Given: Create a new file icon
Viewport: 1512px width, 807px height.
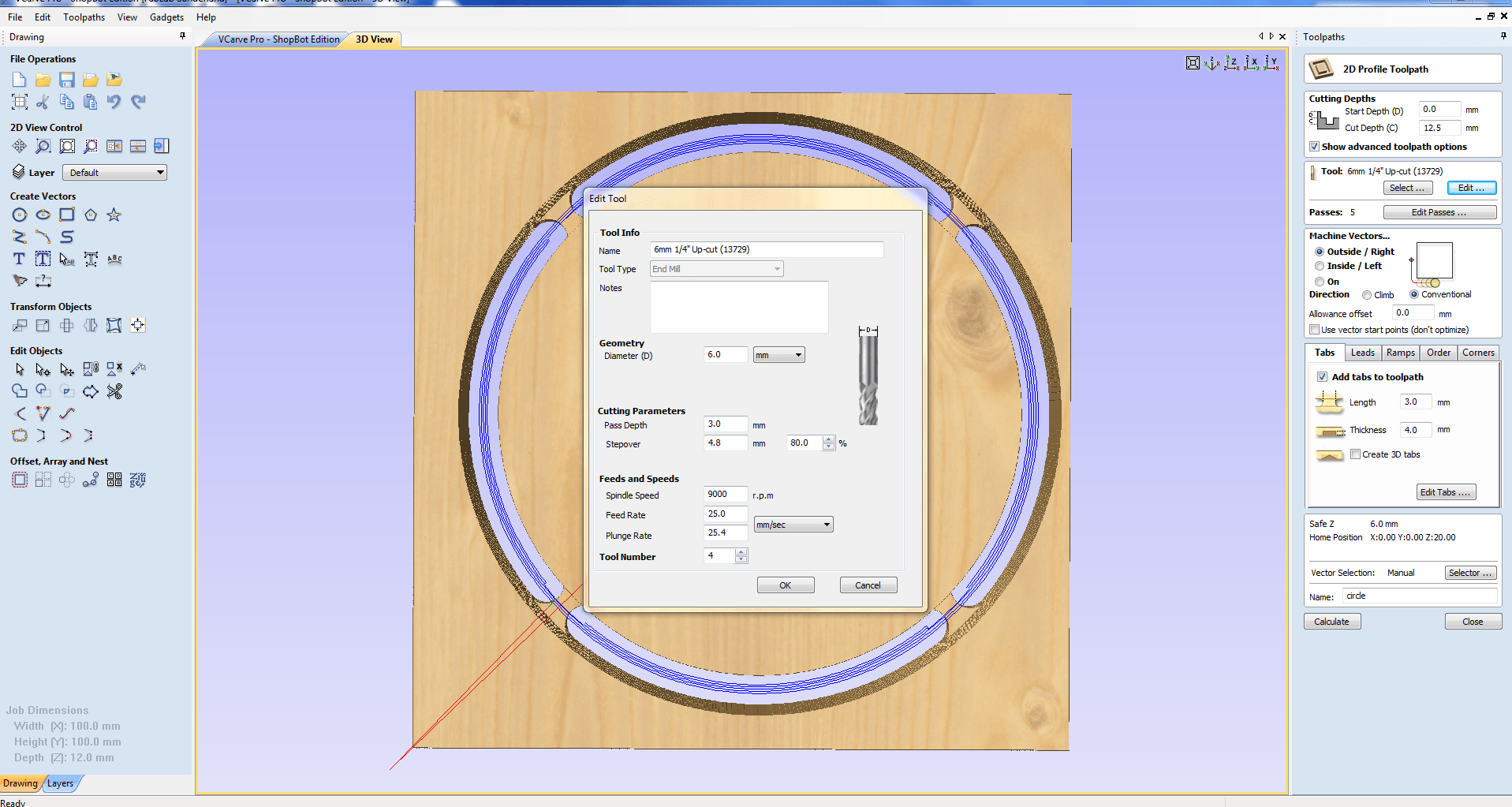Looking at the screenshot, I should (x=19, y=80).
